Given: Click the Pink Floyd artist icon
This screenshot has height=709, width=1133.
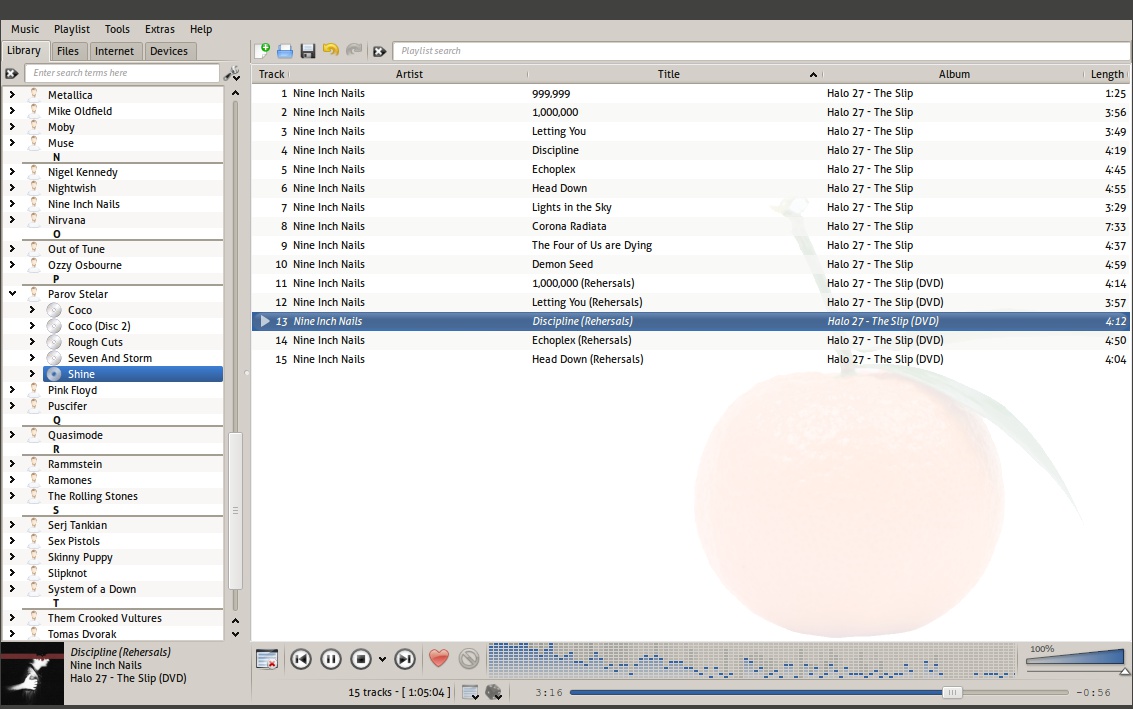Looking at the screenshot, I should [x=34, y=390].
